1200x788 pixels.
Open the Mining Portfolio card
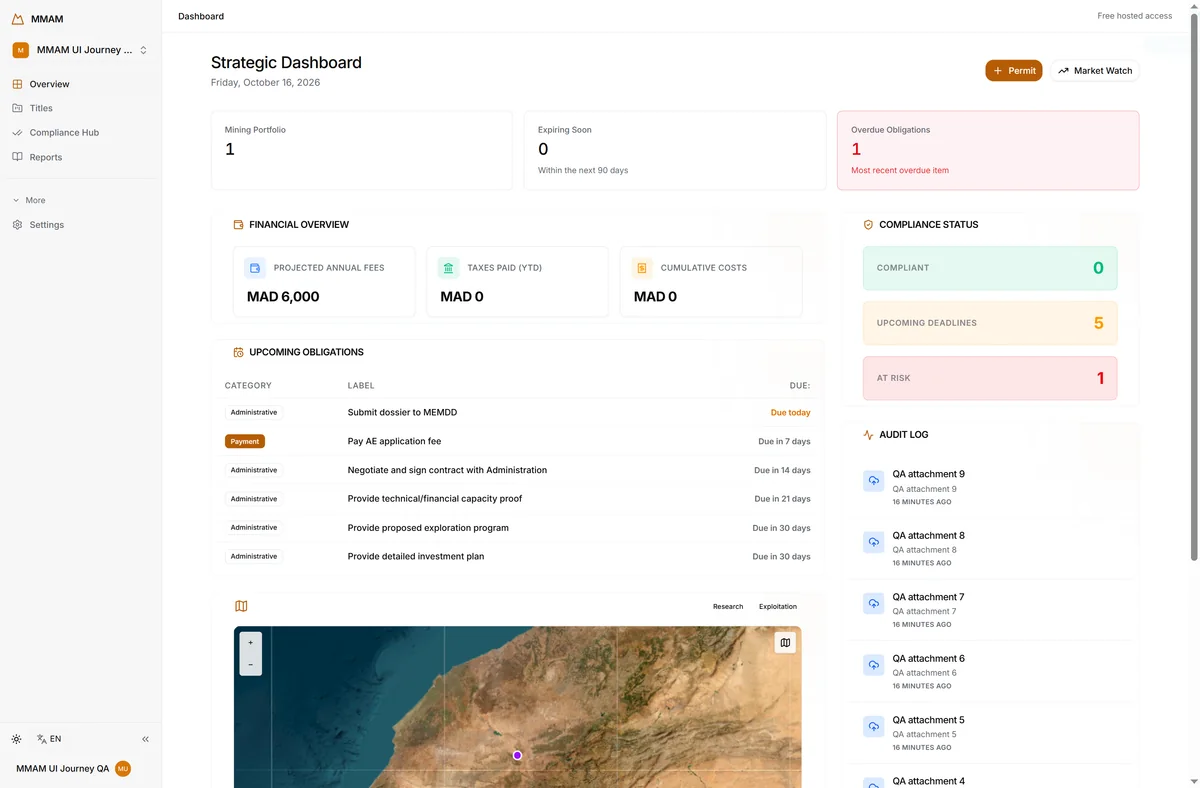(362, 150)
